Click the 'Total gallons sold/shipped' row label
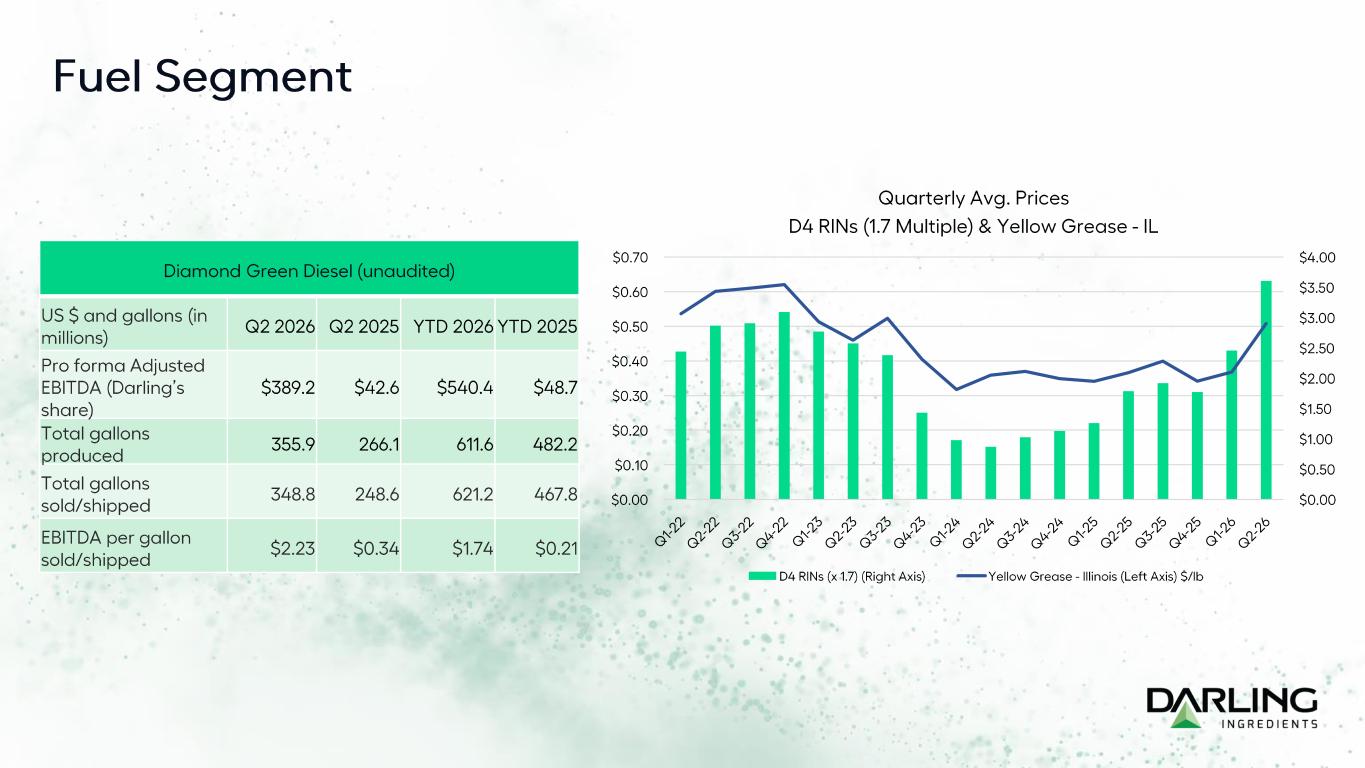The image size is (1365, 768). (133, 491)
